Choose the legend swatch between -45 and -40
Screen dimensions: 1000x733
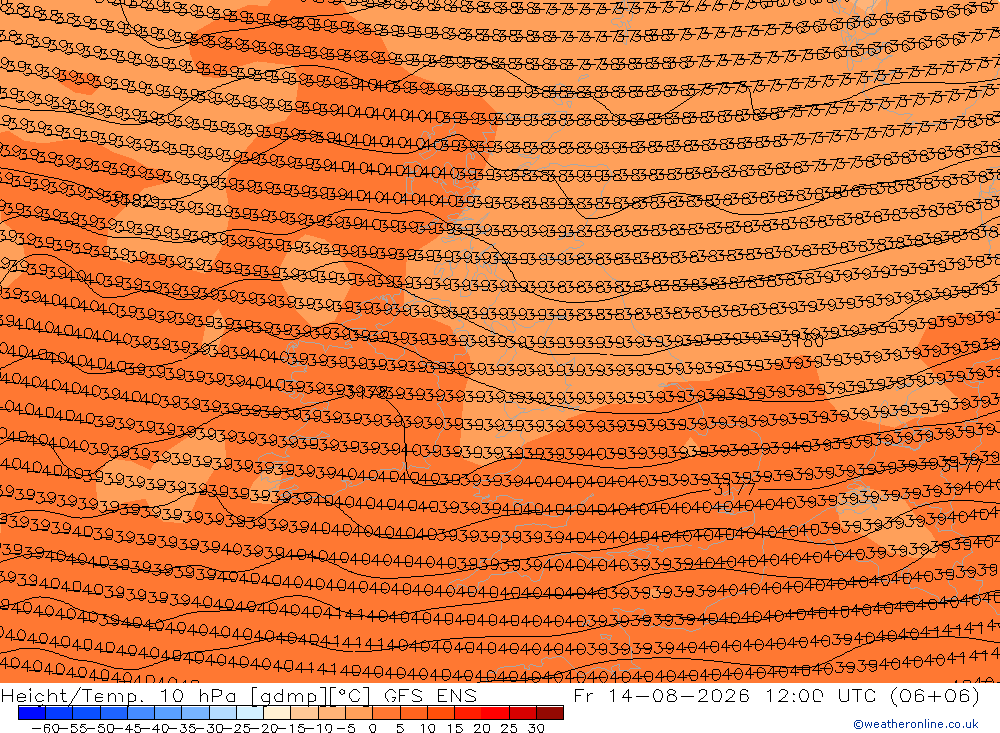point(141,713)
